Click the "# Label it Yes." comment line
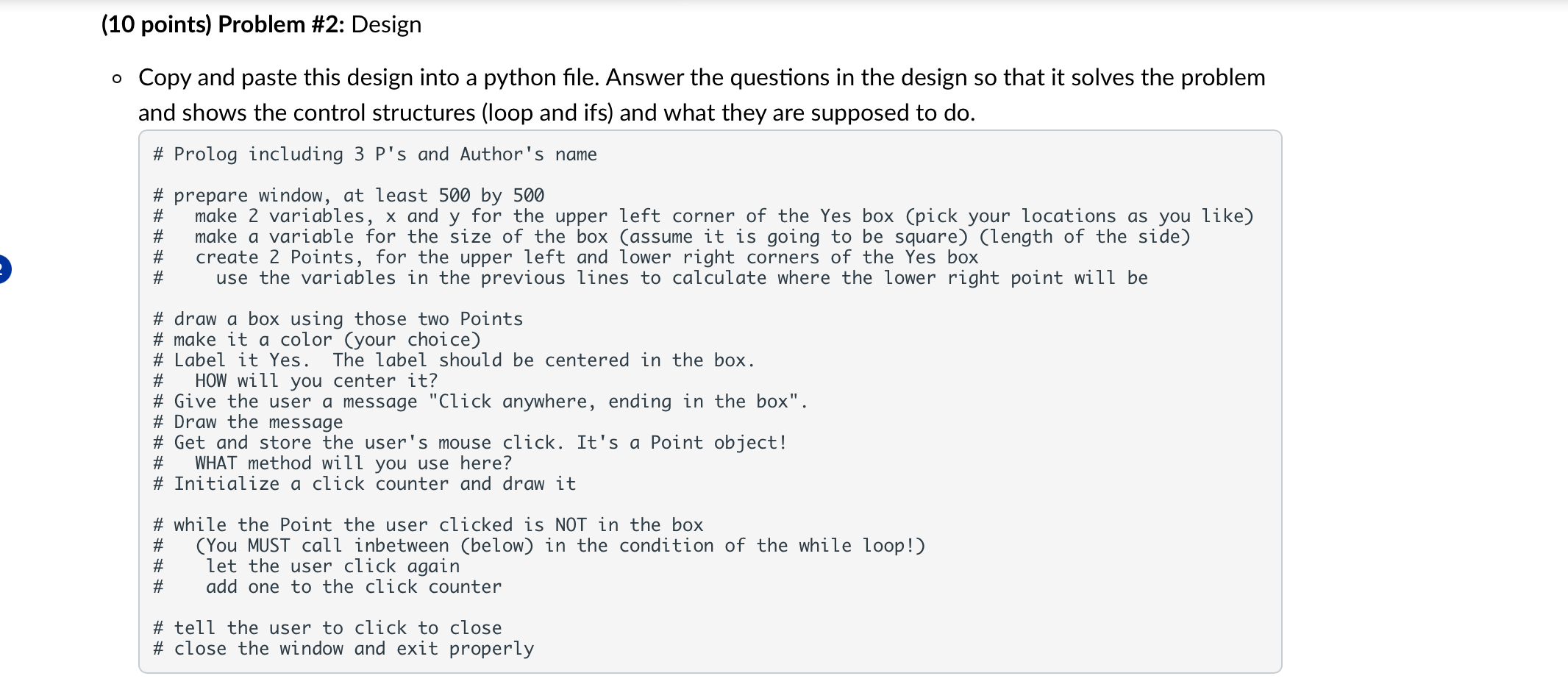The image size is (1568, 687). pyautogui.click(x=453, y=360)
